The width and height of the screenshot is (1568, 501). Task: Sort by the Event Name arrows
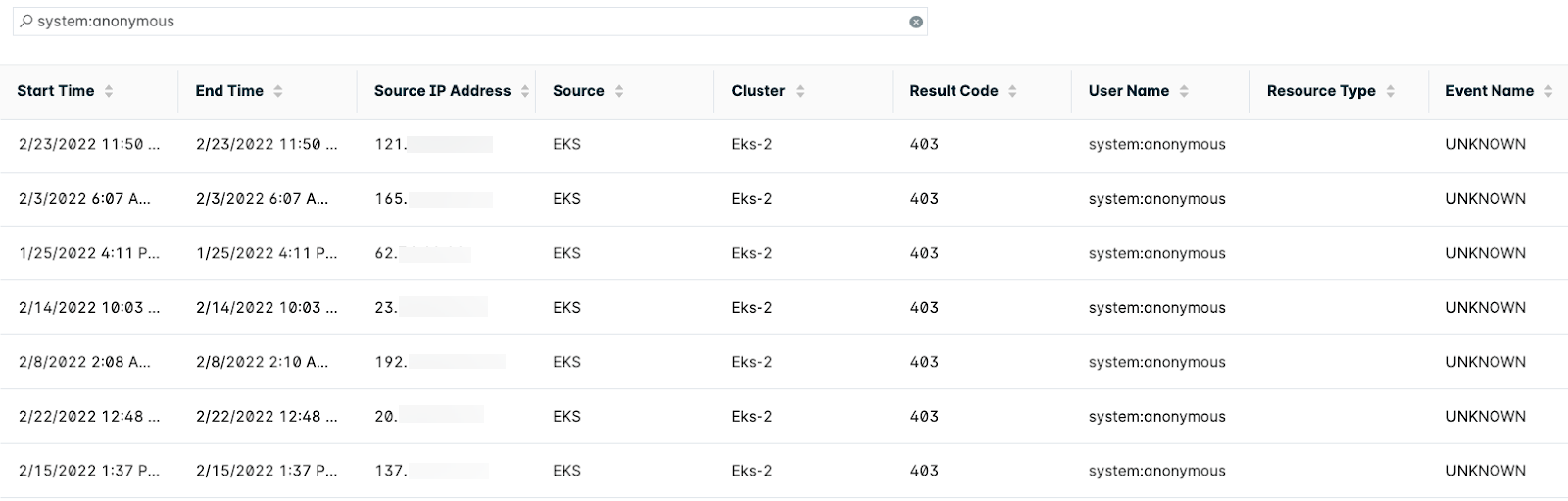click(1548, 91)
